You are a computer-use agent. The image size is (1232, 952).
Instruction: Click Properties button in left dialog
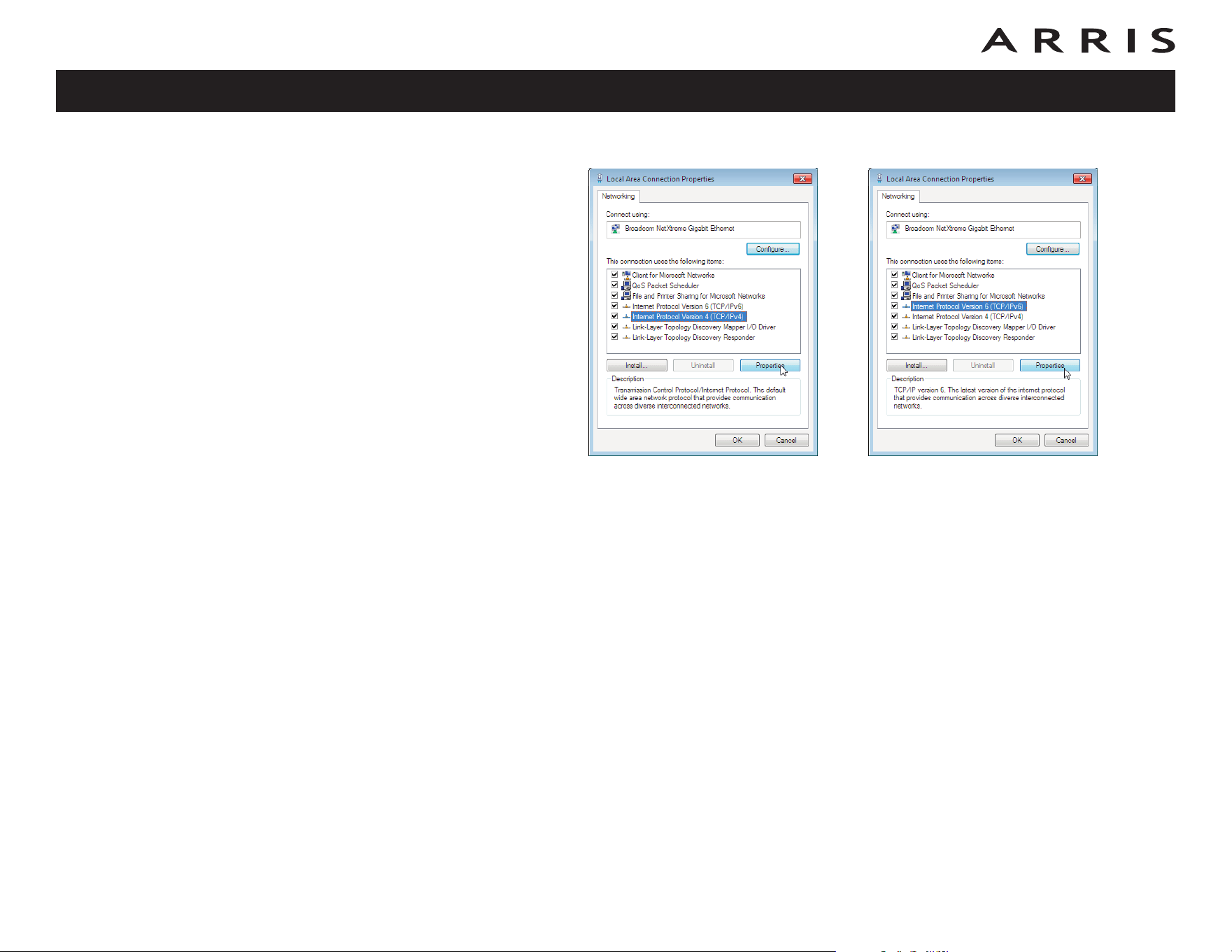click(x=770, y=366)
